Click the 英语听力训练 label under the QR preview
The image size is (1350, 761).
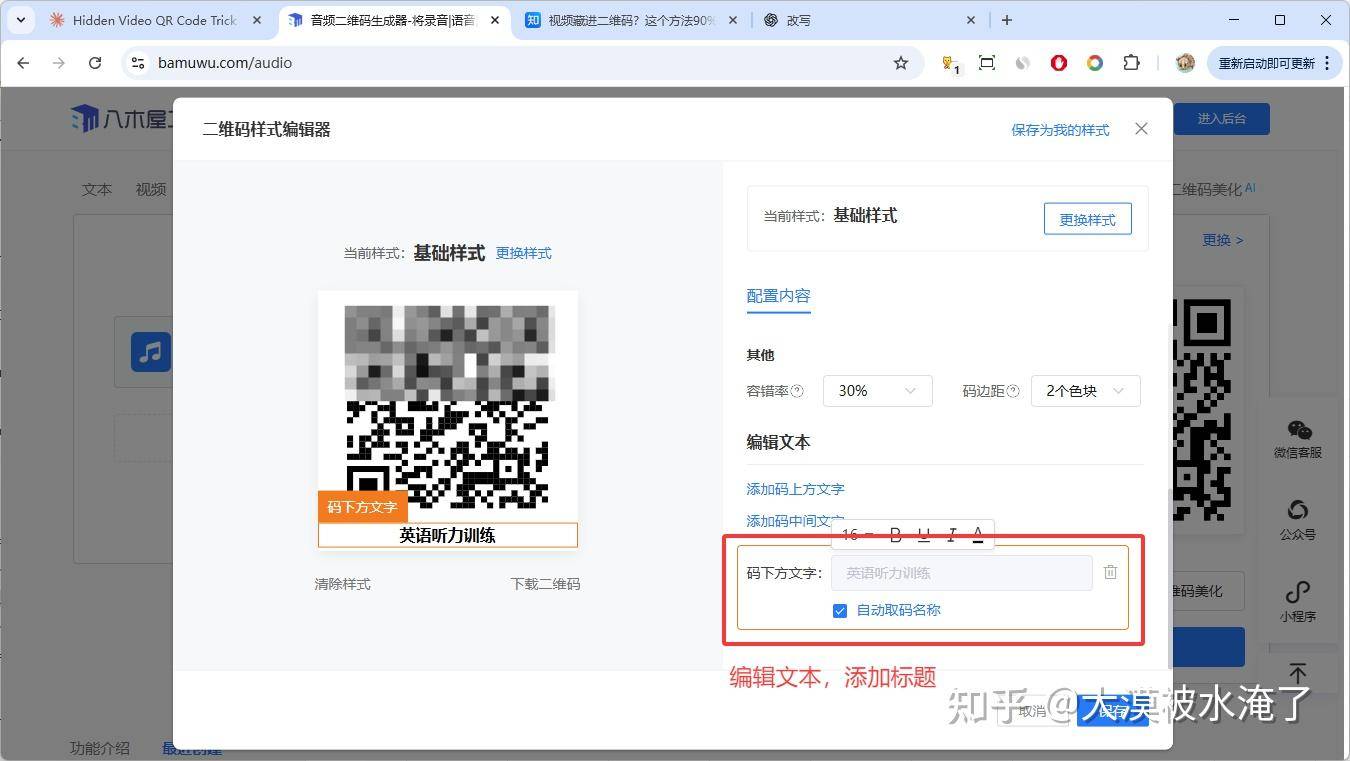pyautogui.click(x=448, y=535)
